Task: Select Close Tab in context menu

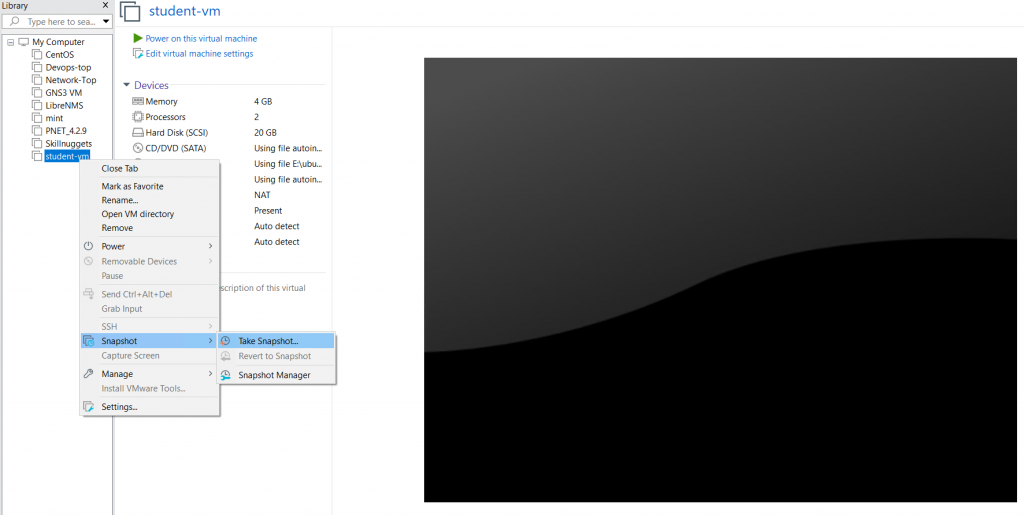Action: 120,168
